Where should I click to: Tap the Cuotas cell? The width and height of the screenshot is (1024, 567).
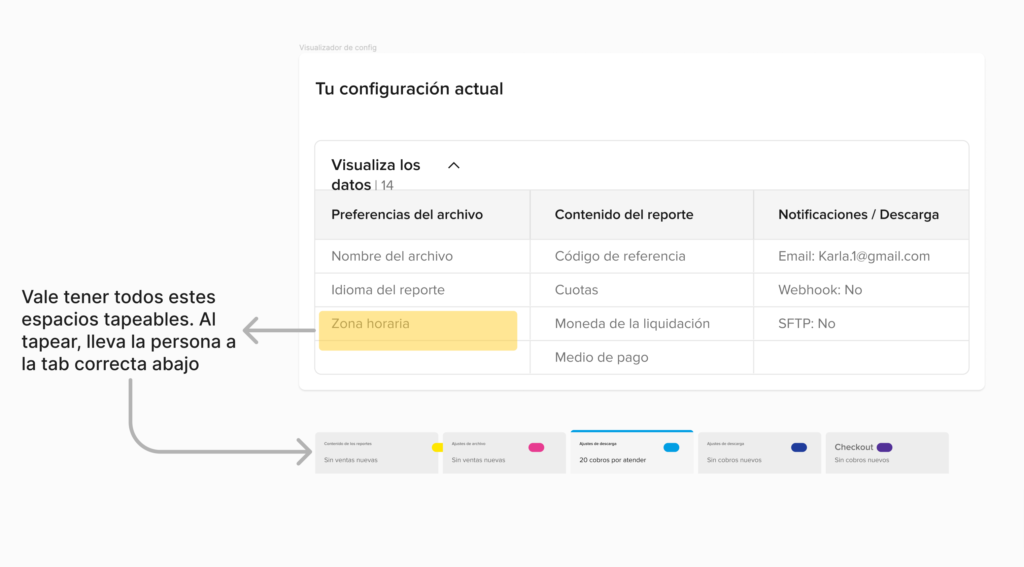tap(577, 290)
